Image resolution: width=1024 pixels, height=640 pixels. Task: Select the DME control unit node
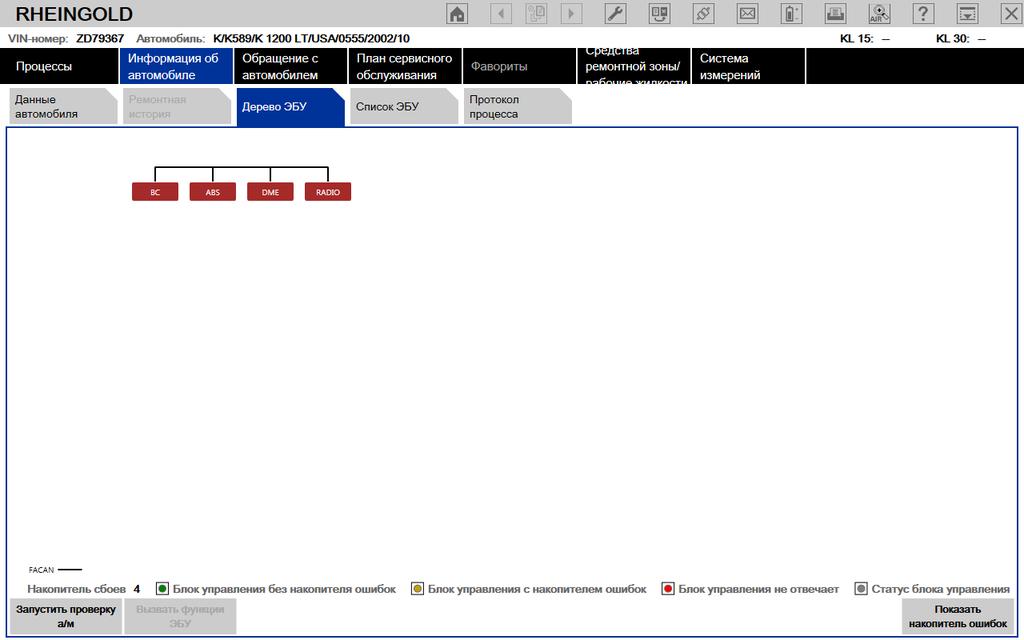[x=270, y=192]
